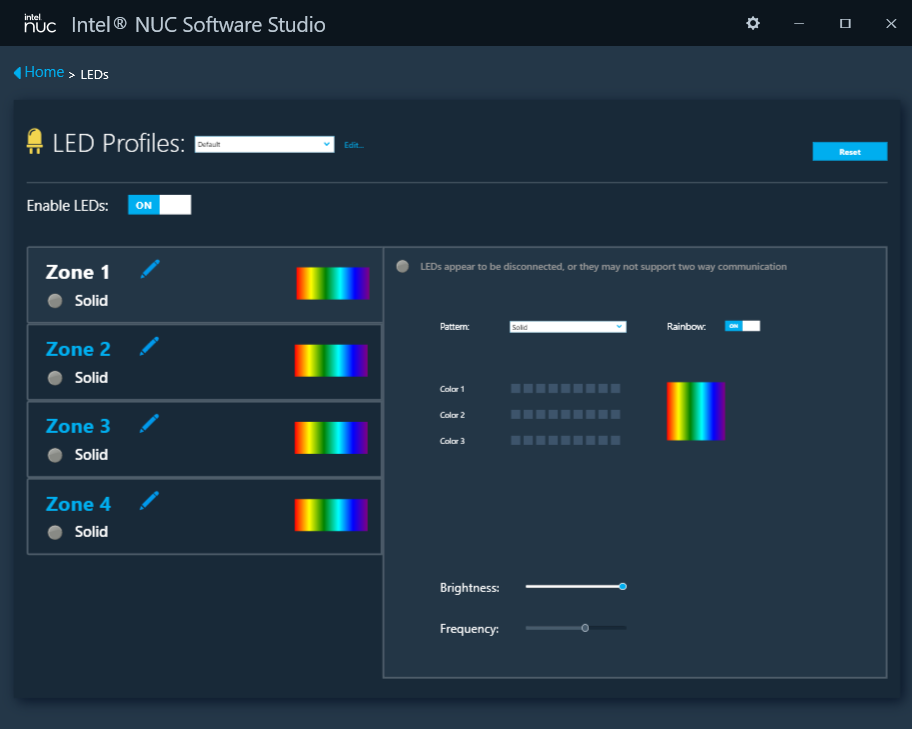Click Zone 1 rainbow color swatch

click(x=333, y=283)
